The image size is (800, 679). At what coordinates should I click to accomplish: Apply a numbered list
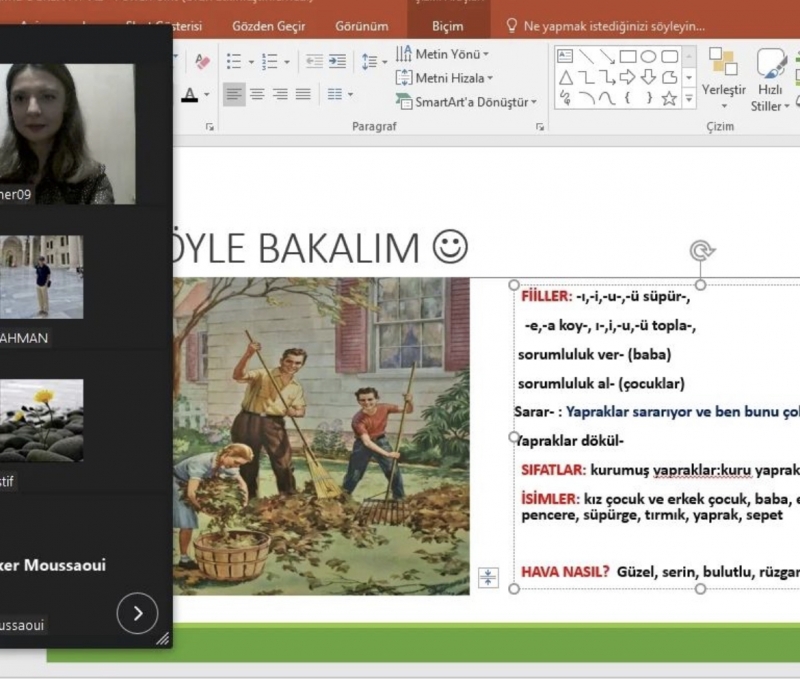pyautogui.click(x=269, y=62)
